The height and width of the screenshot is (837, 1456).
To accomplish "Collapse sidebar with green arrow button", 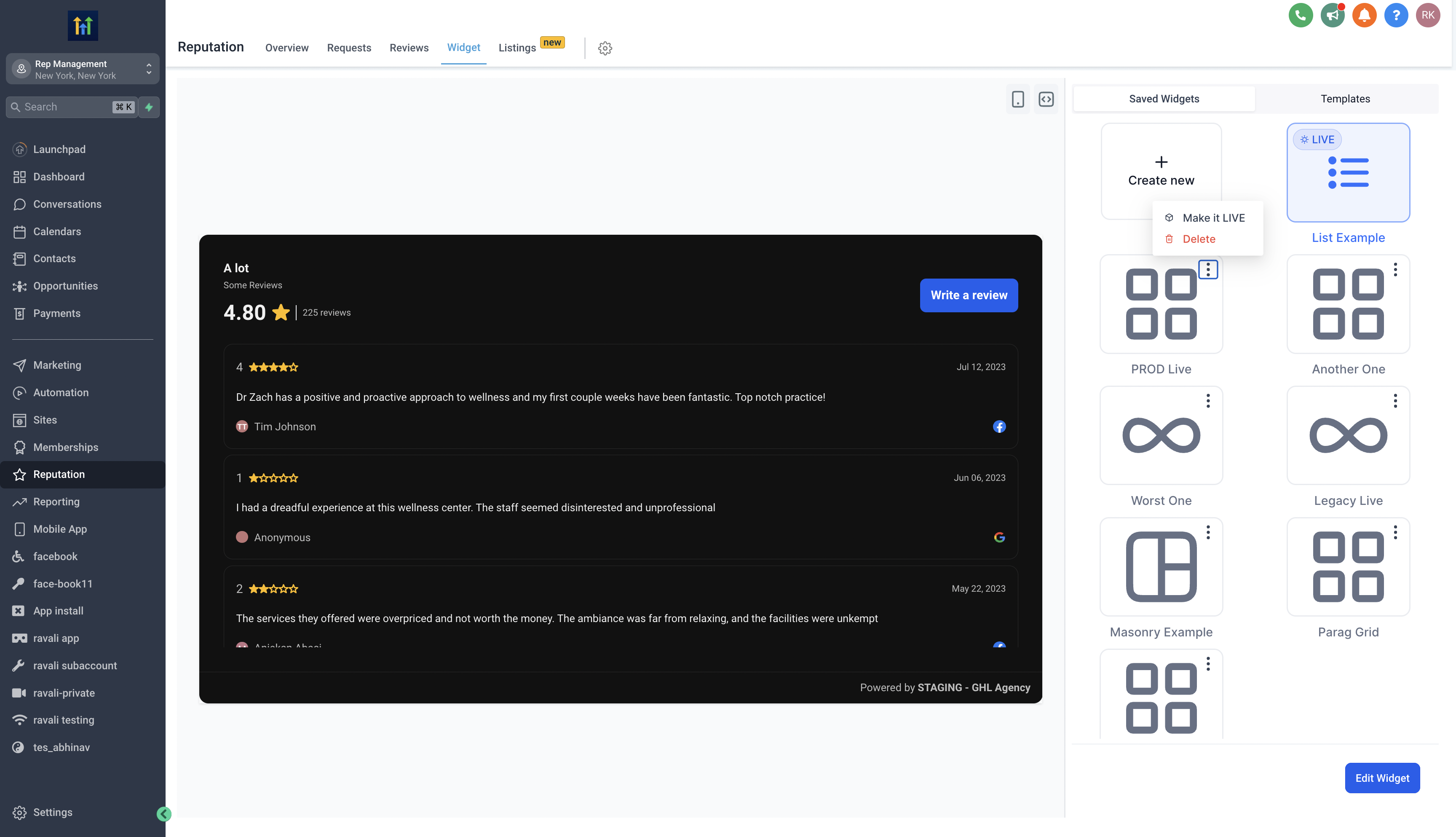I will click(164, 813).
